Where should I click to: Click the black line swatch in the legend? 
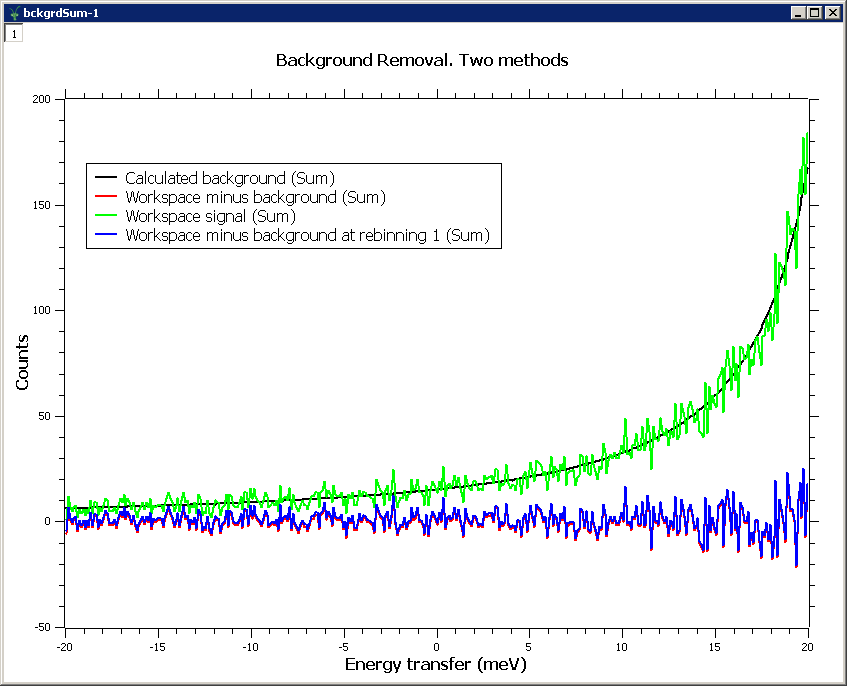pyautogui.click(x=106, y=179)
